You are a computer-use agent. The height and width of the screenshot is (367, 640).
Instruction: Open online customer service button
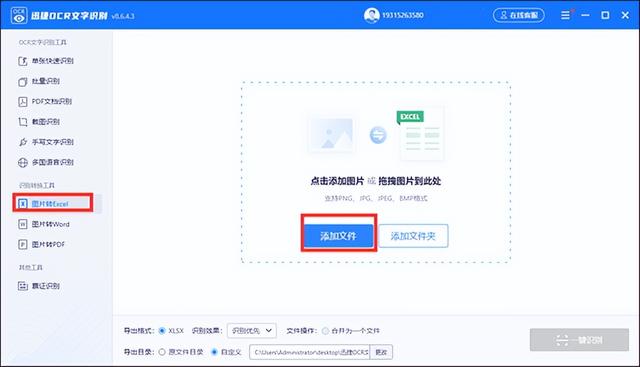click(x=519, y=15)
